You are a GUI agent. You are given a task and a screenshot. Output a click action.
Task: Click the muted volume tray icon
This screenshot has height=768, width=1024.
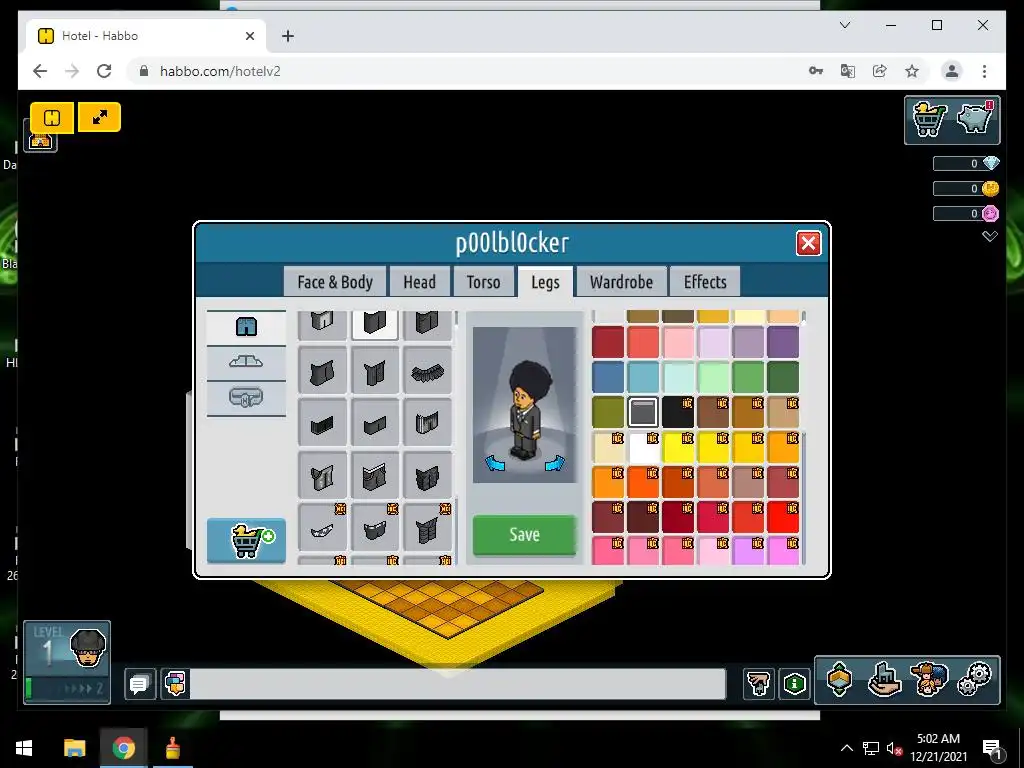pyautogui.click(x=894, y=748)
